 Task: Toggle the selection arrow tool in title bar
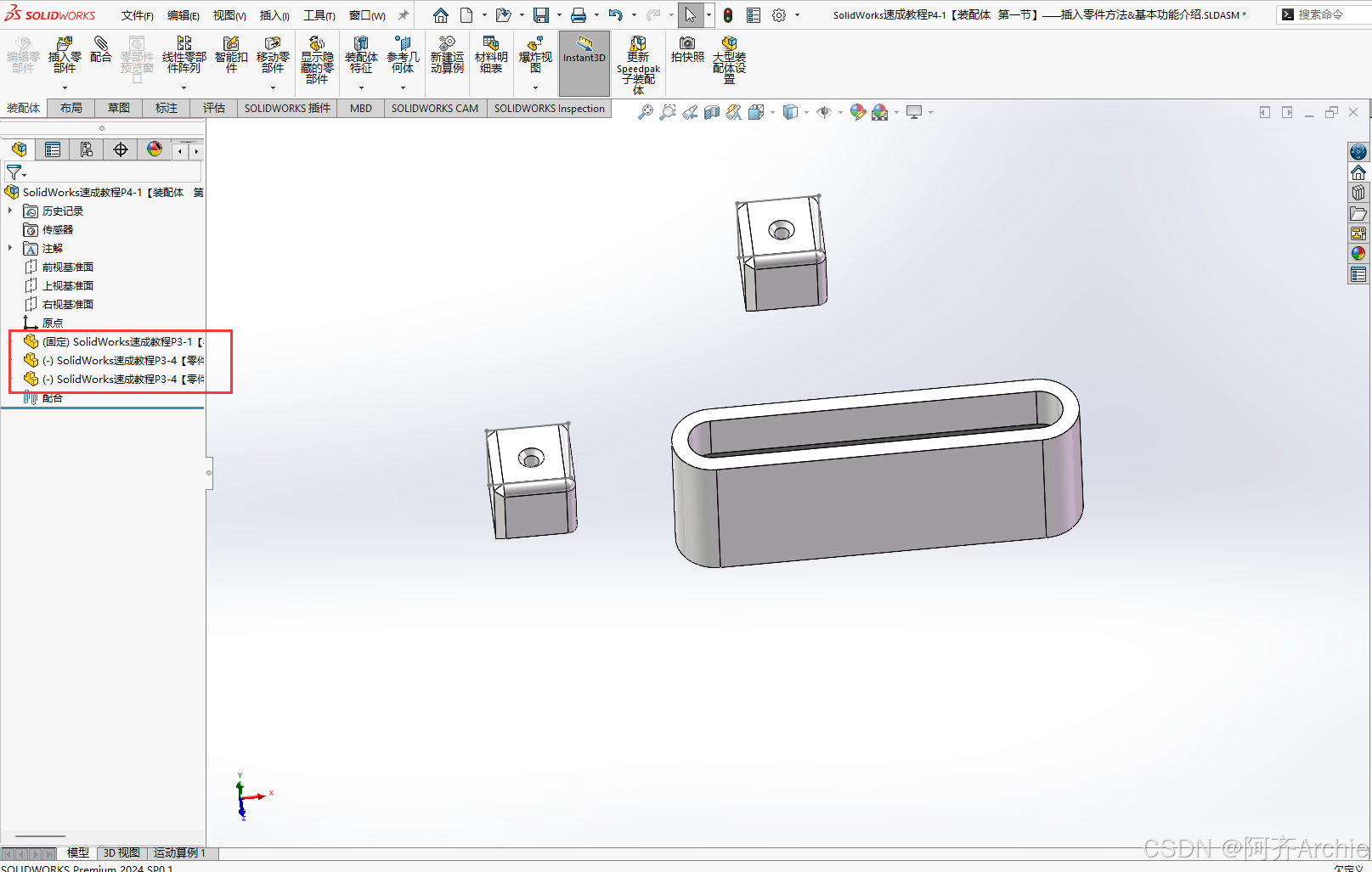coord(690,15)
